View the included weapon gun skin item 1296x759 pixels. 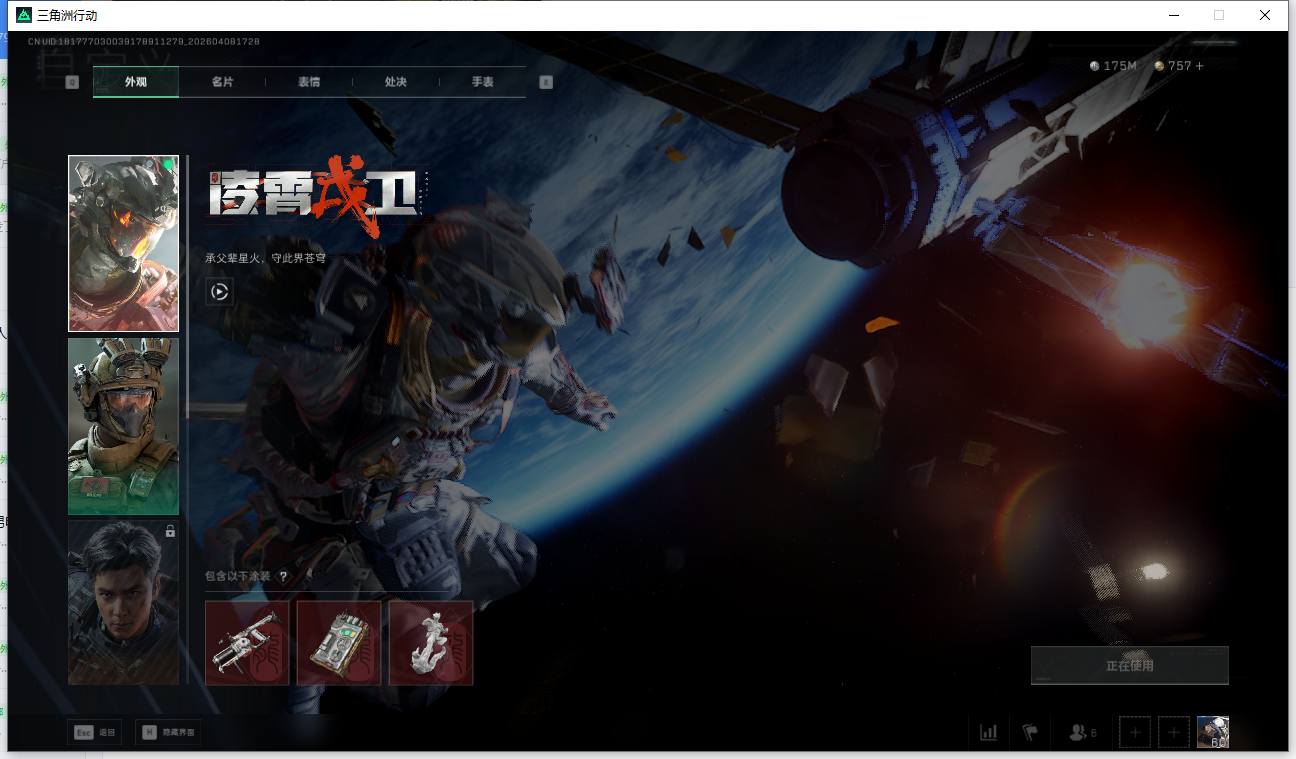click(247, 643)
